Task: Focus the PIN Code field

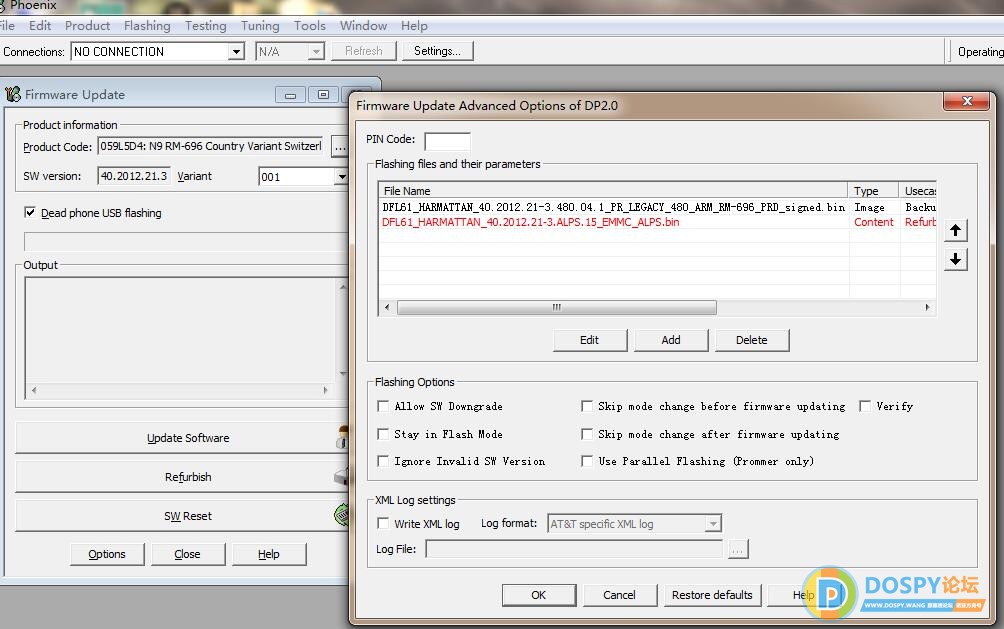Action: pos(448,141)
